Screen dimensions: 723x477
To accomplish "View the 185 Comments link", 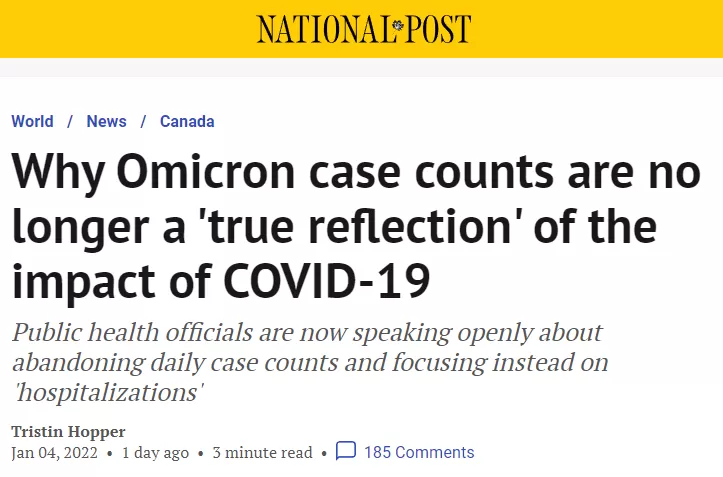I will pyautogui.click(x=419, y=452).
